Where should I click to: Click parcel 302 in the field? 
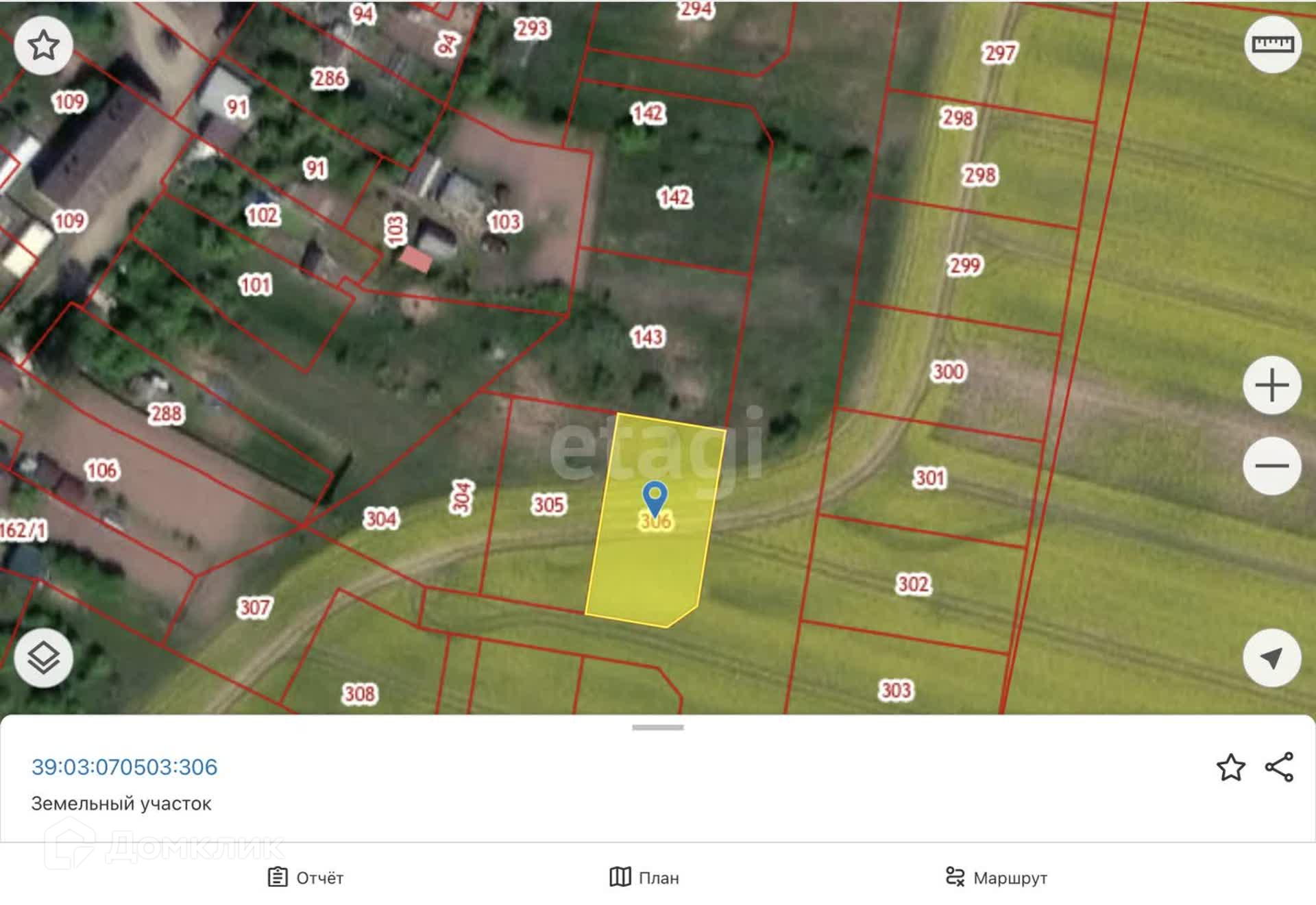913,584
